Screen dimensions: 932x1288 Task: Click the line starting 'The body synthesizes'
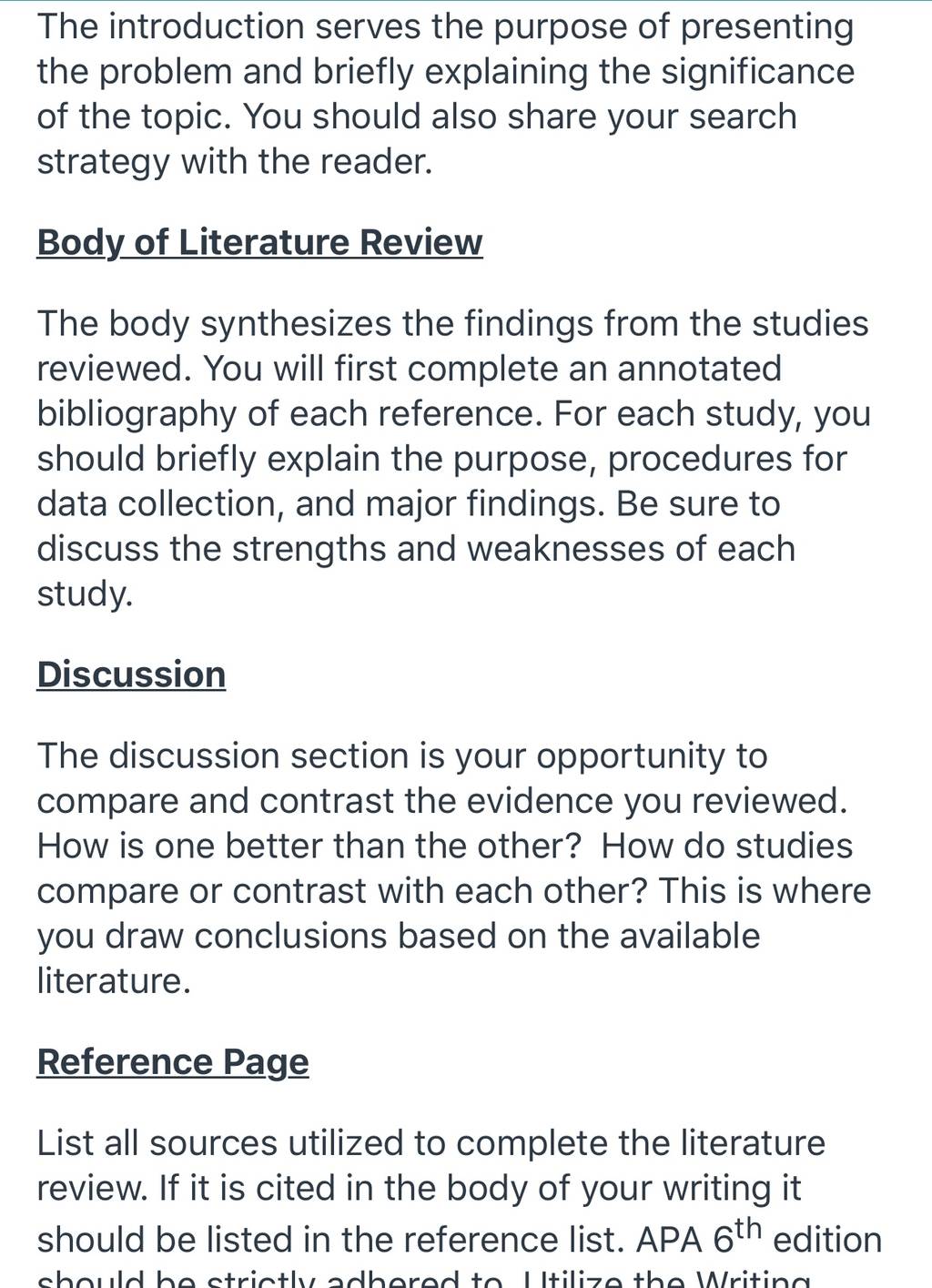(452, 324)
